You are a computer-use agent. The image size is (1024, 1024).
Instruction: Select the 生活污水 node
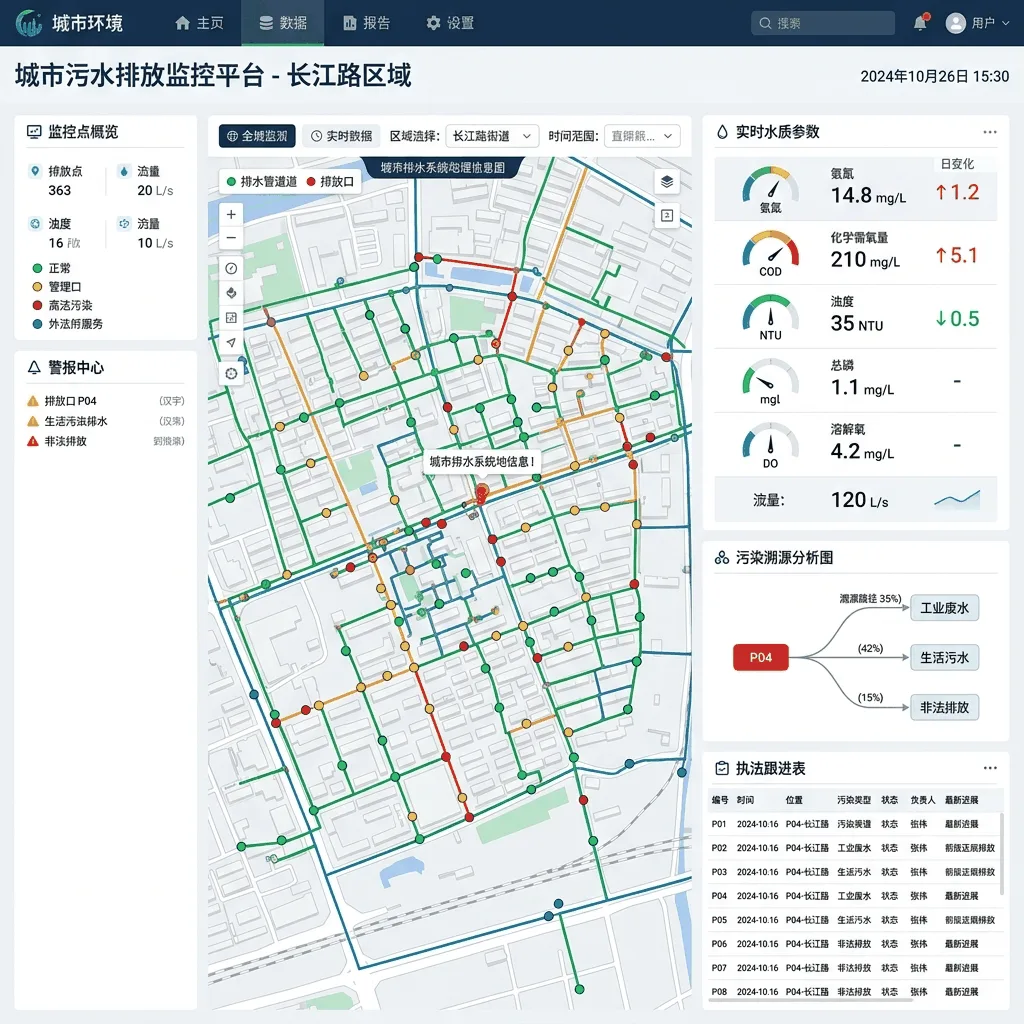click(x=944, y=658)
